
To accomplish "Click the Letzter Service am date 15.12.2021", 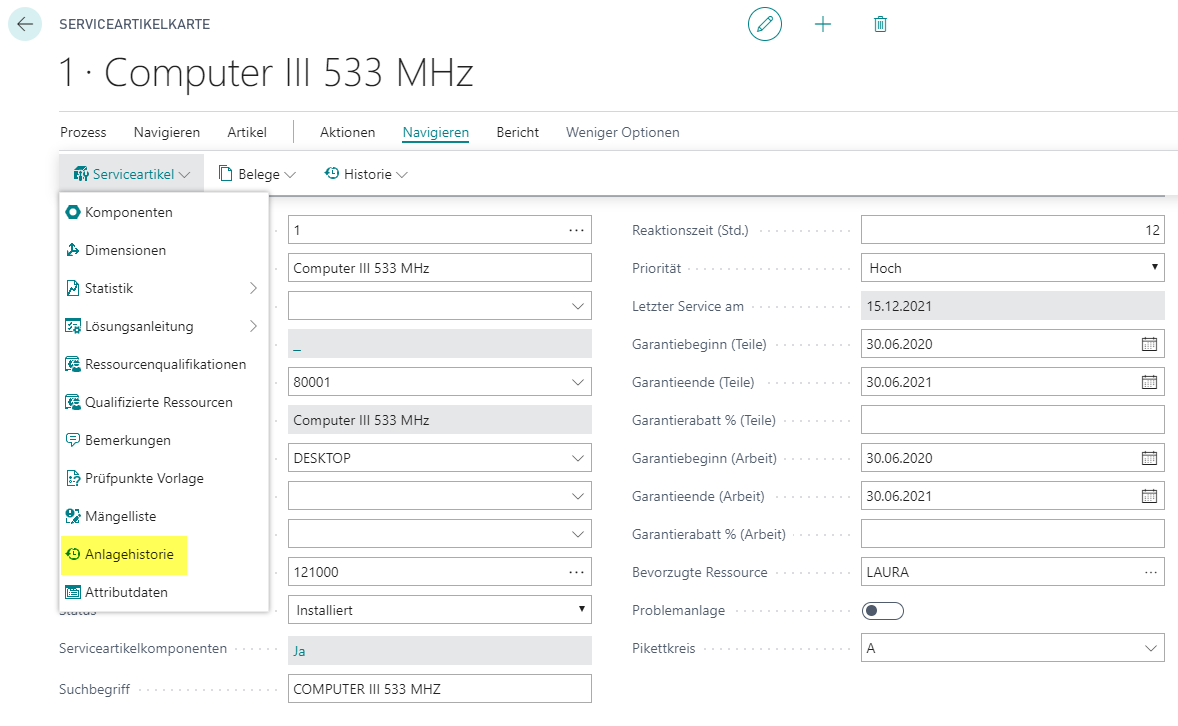I will click(x=1013, y=306).
